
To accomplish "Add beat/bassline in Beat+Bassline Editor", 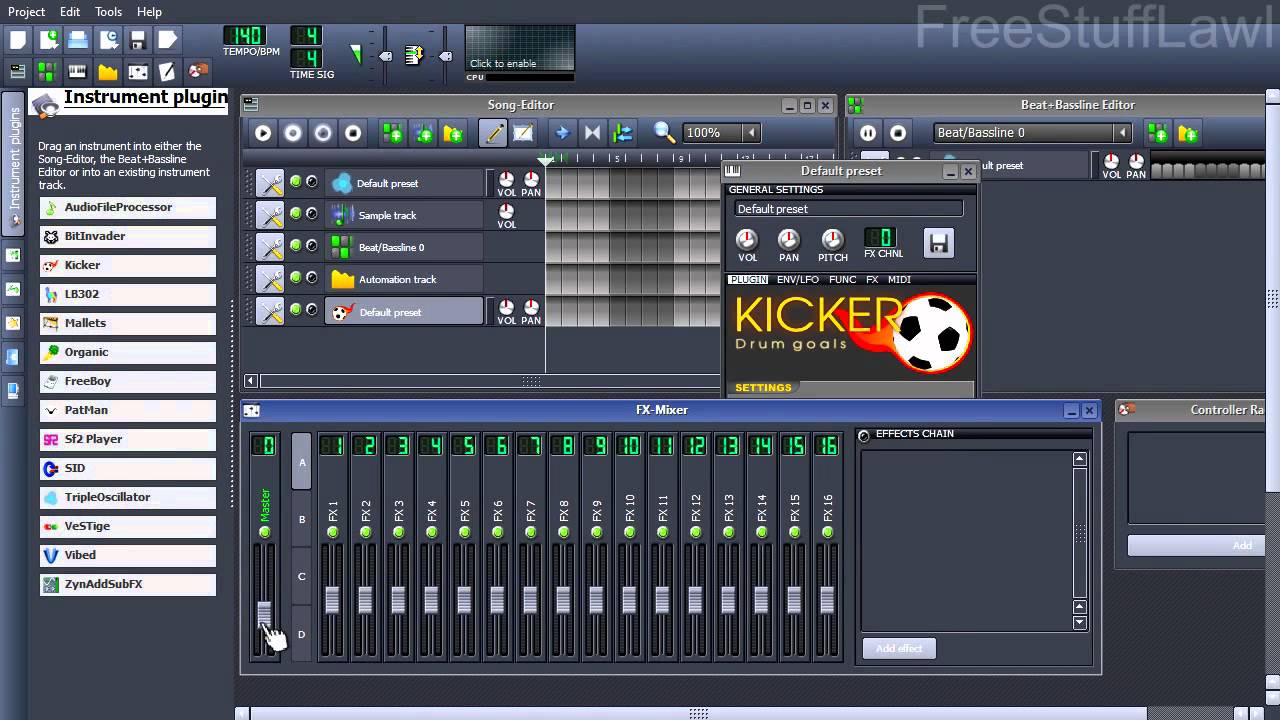I will click(x=1158, y=133).
